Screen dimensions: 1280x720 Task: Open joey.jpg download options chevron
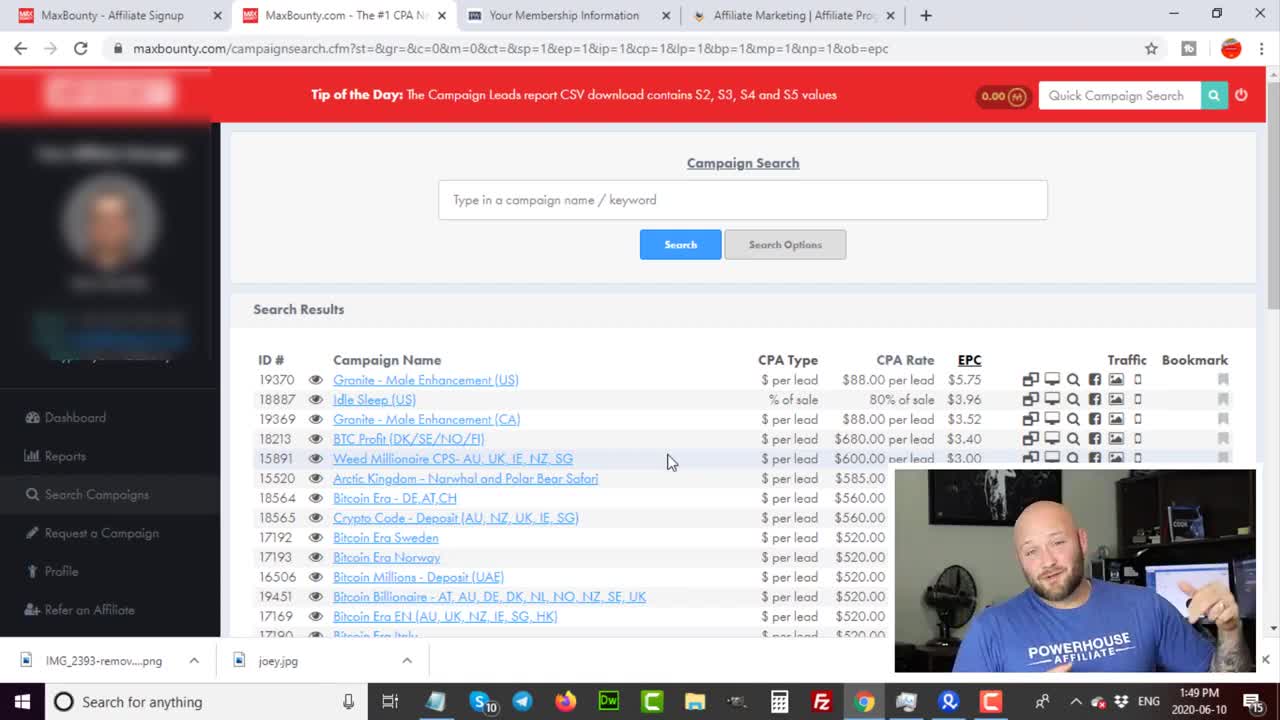click(407, 661)
